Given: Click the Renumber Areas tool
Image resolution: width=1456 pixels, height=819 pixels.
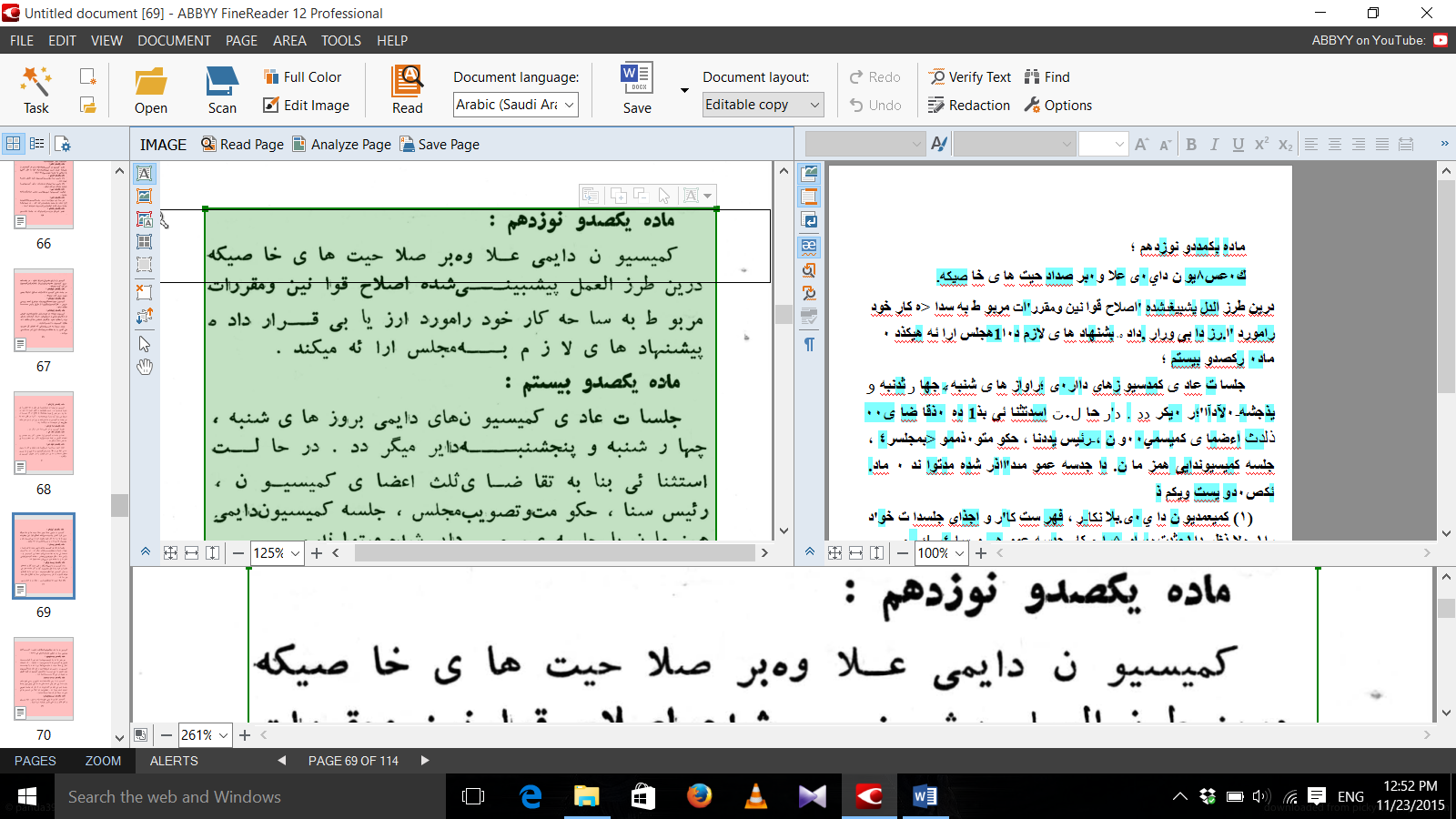Looking at the screenshot, I should tap(144, 315).
